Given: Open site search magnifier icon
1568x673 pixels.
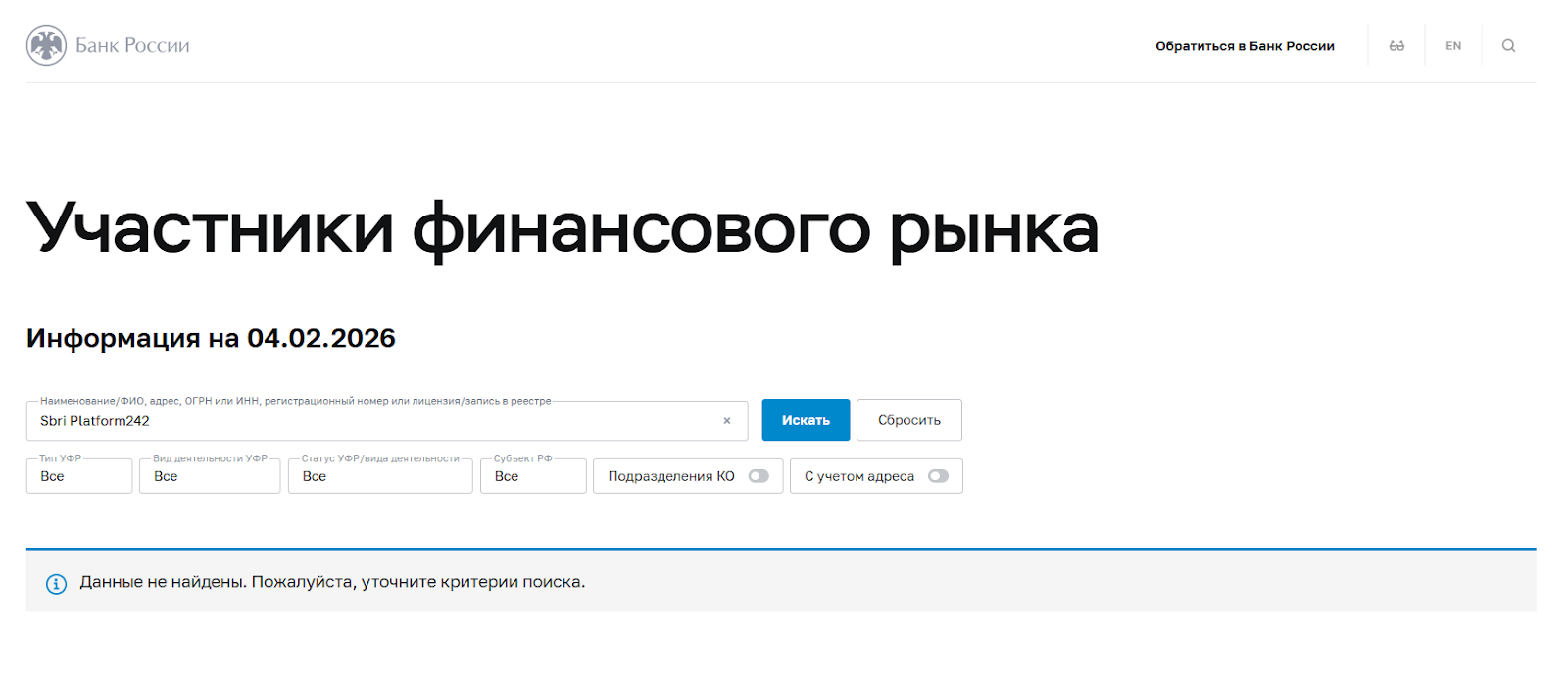Looking at the screenshot, I should coord(1508,46).
